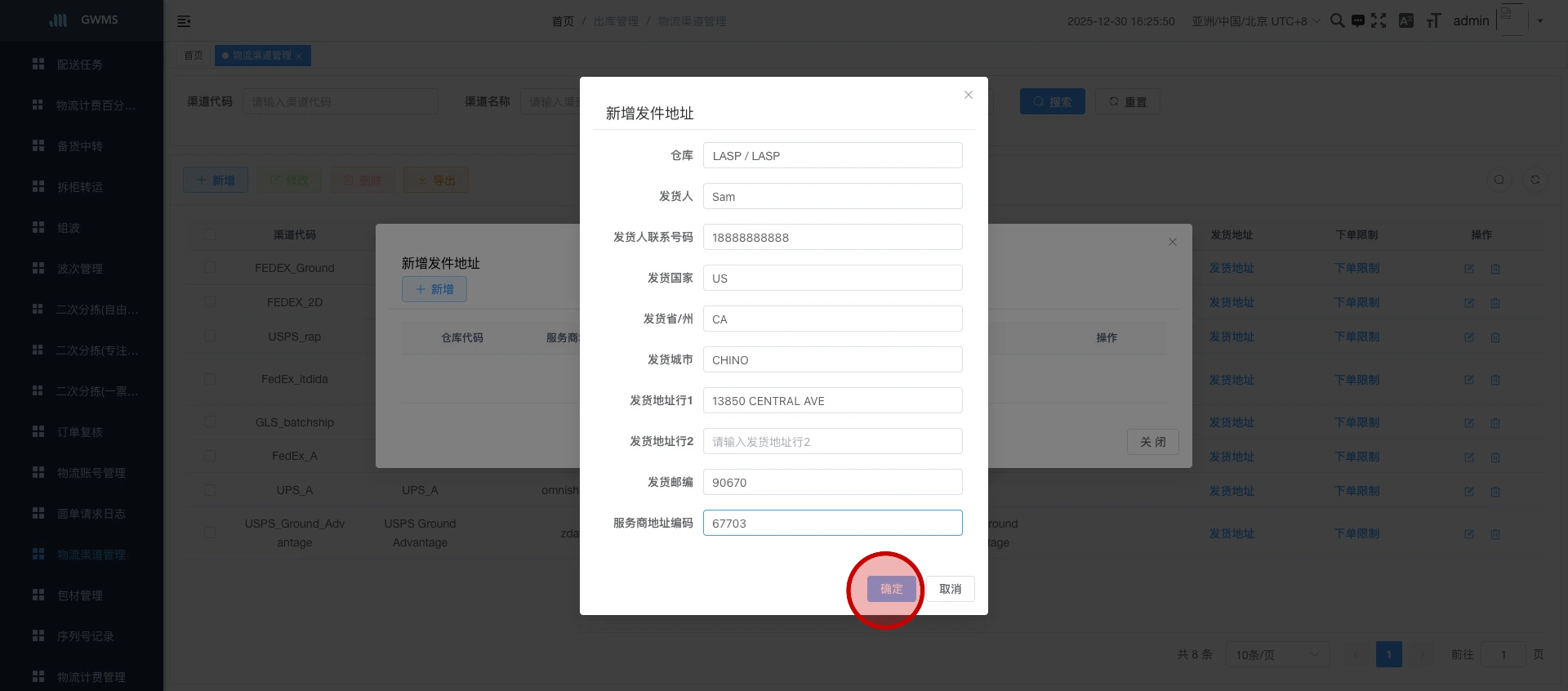Screen dimensions: 1568x691
Task: Open the message chat bubble icon
Action: pyautogui.click(x=1357, y=20)
